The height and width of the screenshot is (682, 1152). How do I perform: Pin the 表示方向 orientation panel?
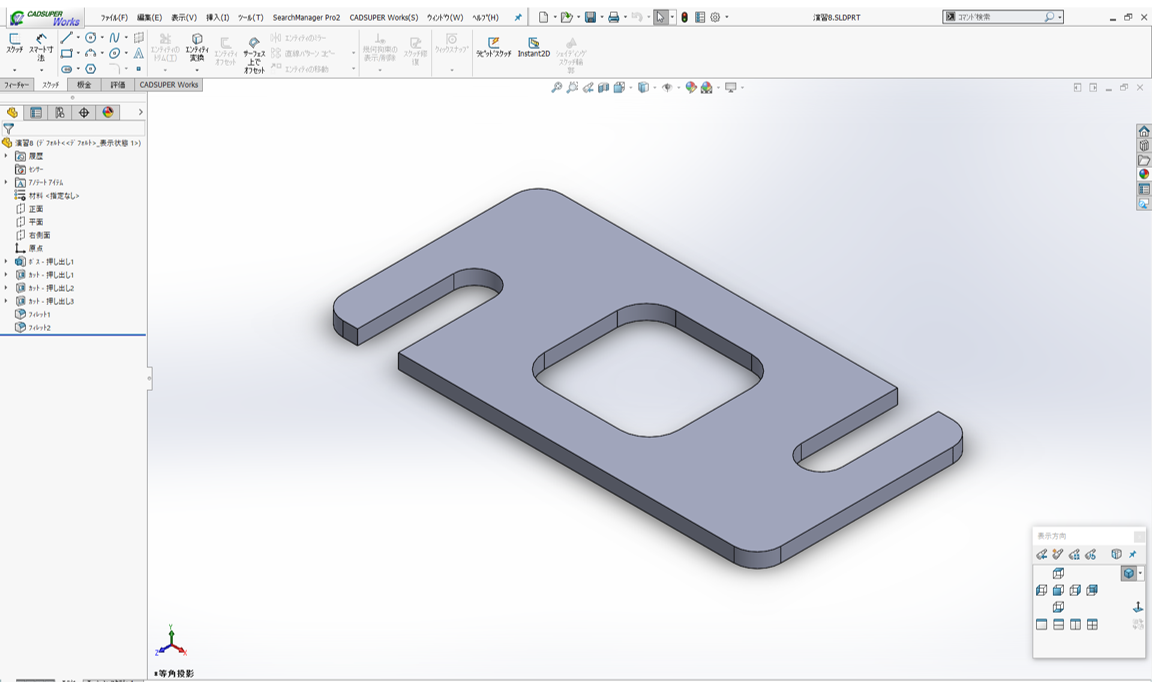1133,554
